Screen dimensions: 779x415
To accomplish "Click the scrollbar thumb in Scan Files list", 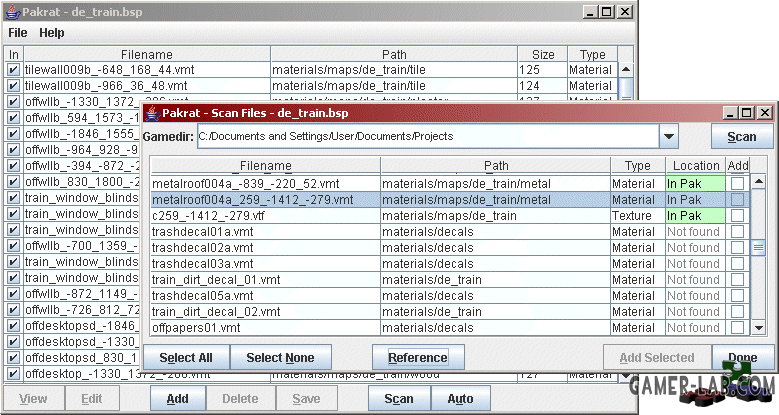I will pyautogui.click(x=758, y=247).
